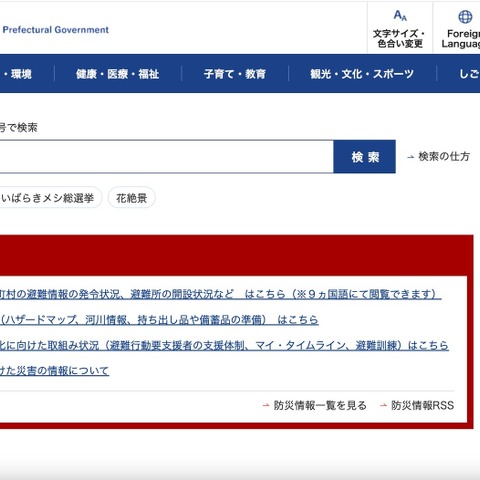Open the 子育て・教育 menu
The width and height of the screenshot is (480, 480).
click(x=235, y=74)
